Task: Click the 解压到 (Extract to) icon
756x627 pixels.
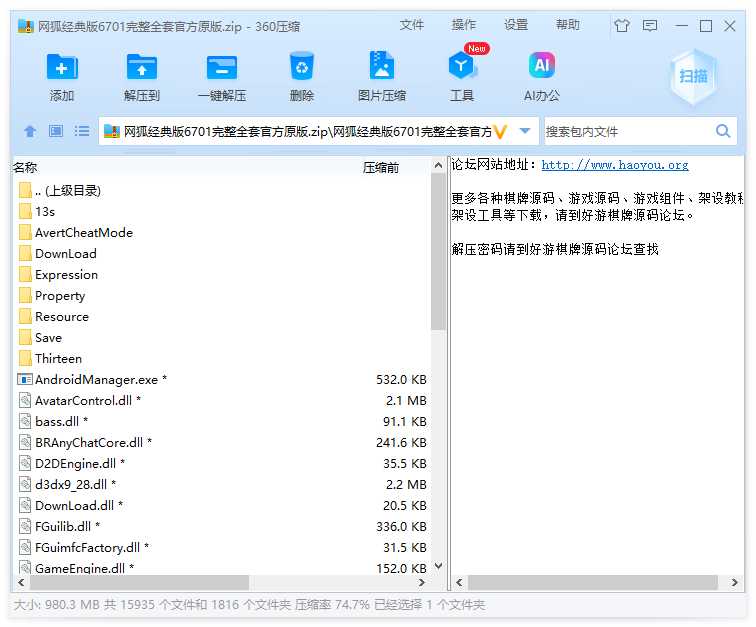Action: click(x=142, y=67)
